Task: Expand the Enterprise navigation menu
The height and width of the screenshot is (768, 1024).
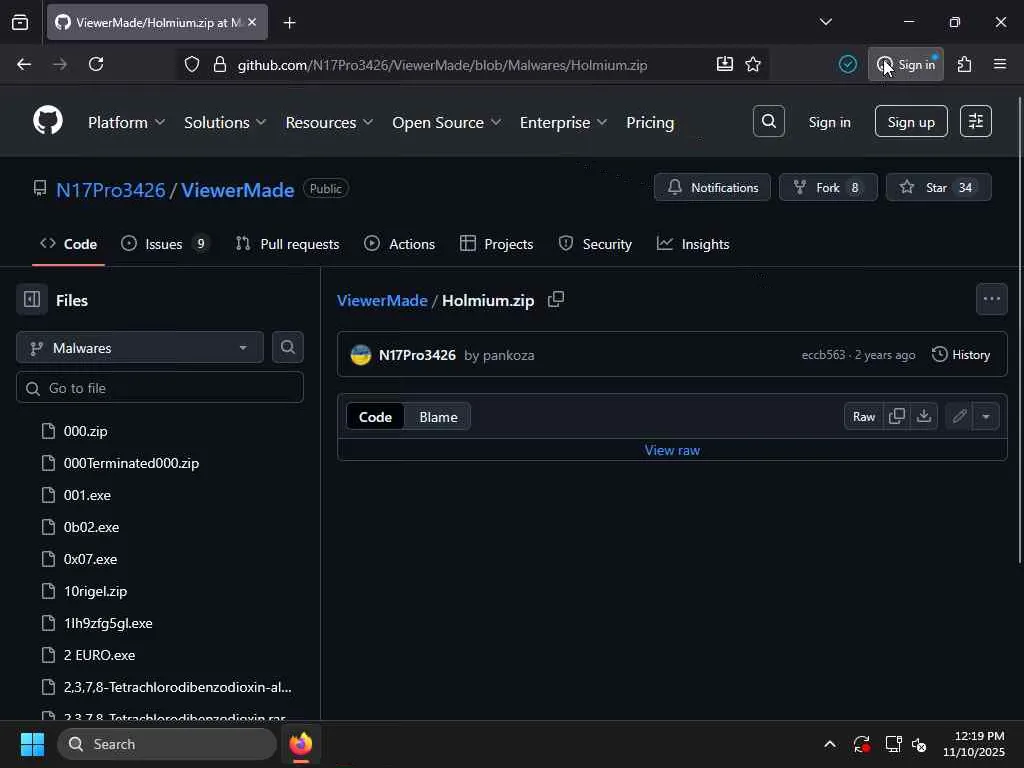Action: (563, 122)
